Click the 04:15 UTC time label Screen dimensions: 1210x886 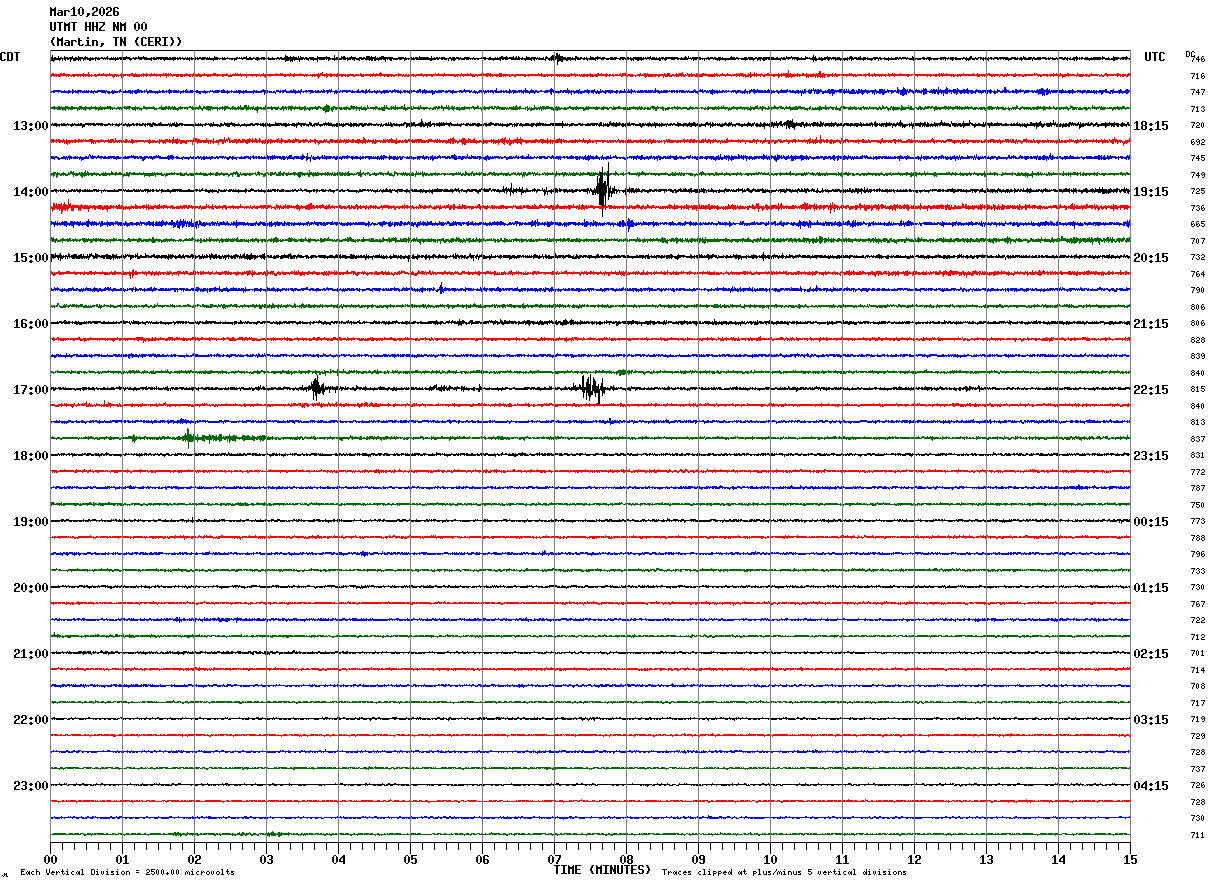point(1151,786)
